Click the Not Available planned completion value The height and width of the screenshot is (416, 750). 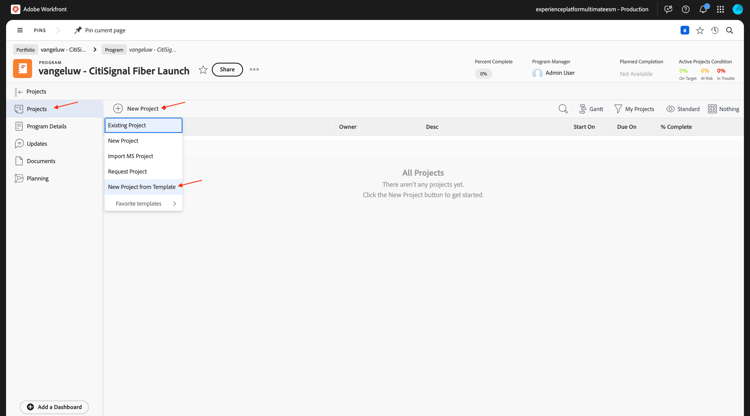(x=636, y=74)
